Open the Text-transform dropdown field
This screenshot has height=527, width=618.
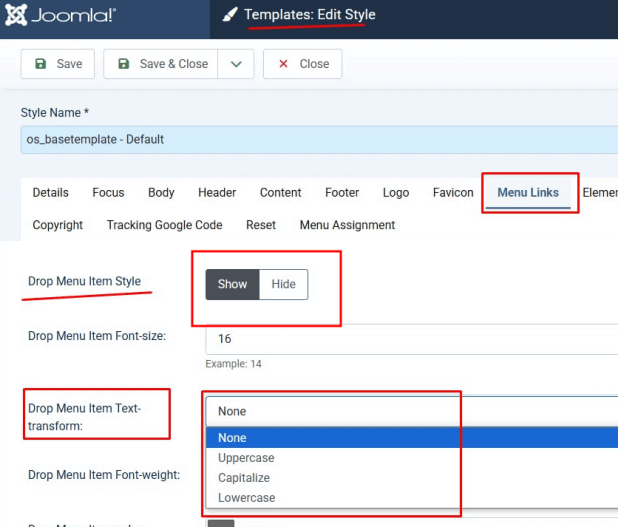point(410,411)
